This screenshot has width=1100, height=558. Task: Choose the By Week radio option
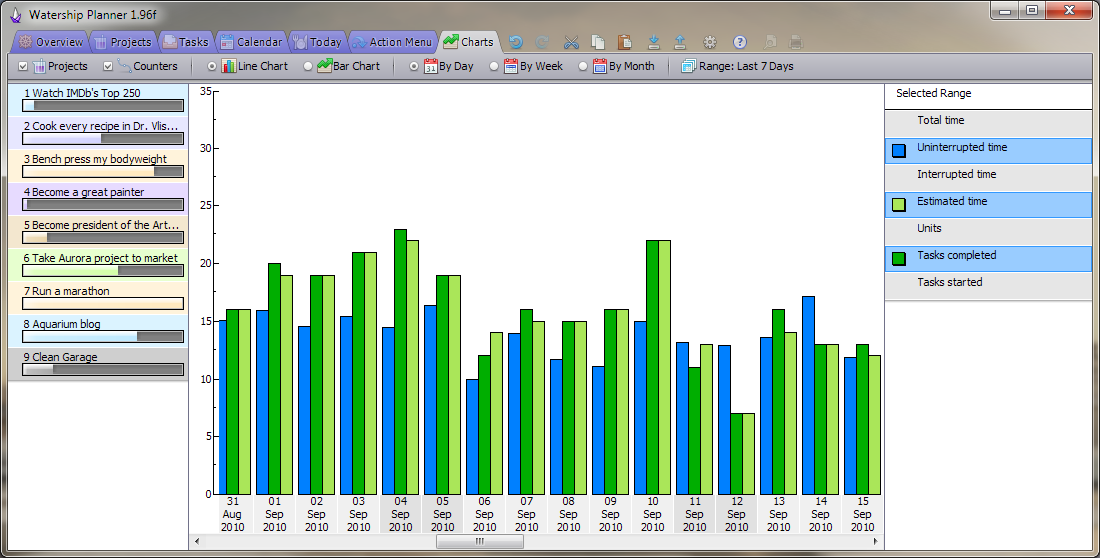click(x=494, y=66)
